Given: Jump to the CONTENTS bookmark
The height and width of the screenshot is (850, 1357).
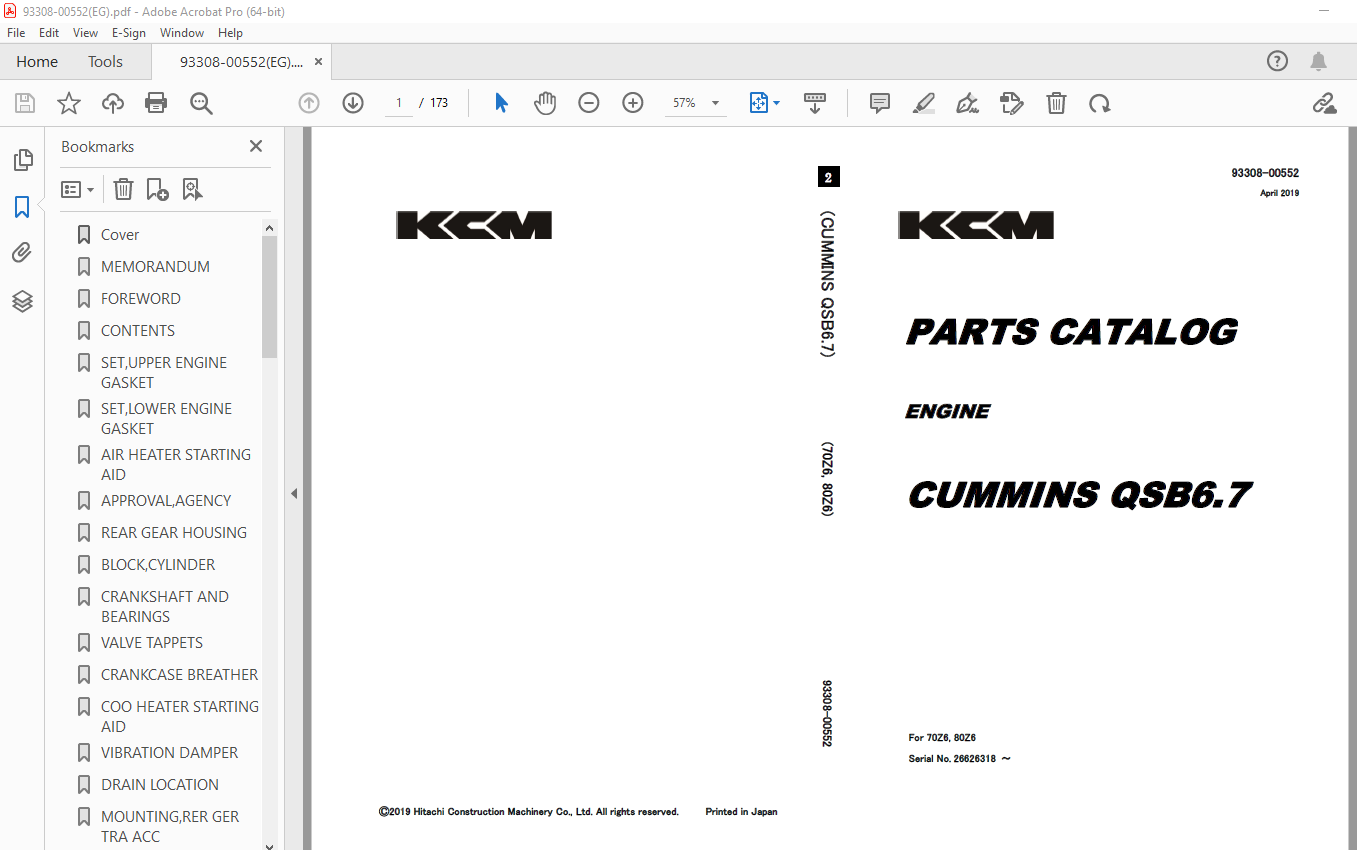Looking at the screenshot, I should pyautogui.click(x=138, y=330).
